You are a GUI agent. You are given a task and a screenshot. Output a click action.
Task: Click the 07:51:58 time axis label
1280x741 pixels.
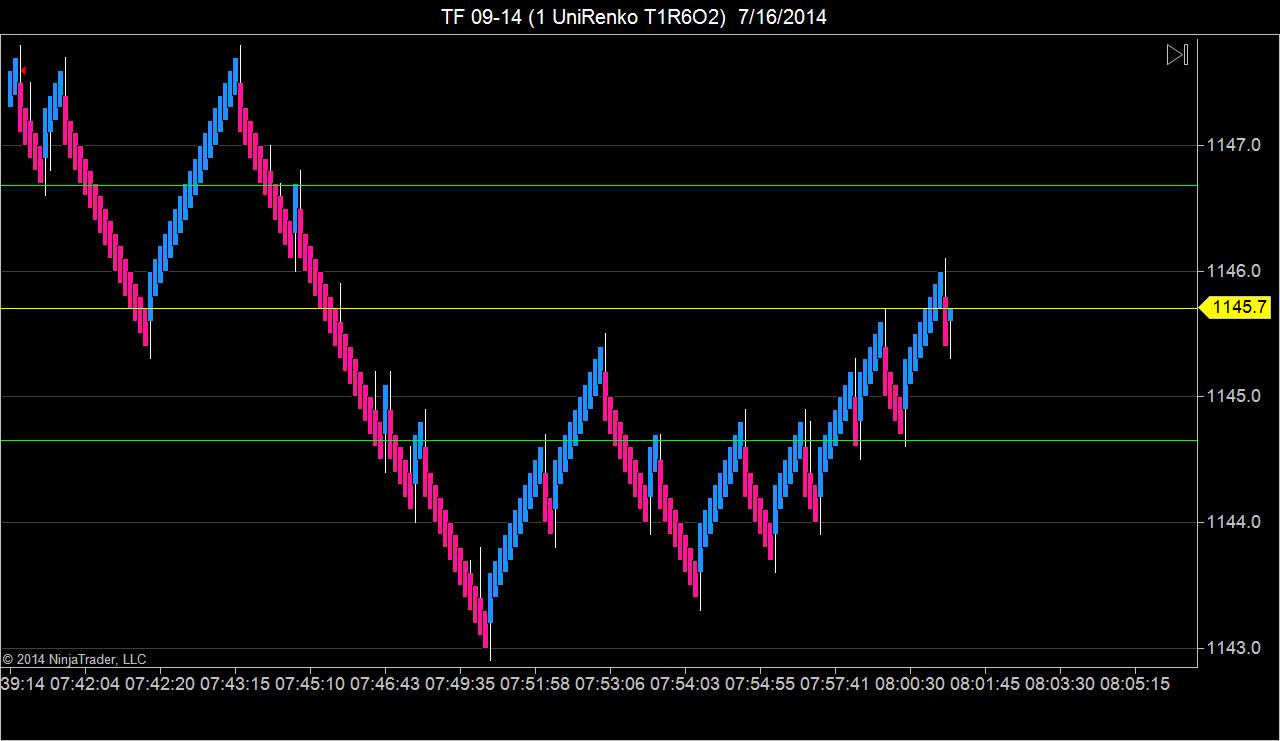click(x=535, y=684)
